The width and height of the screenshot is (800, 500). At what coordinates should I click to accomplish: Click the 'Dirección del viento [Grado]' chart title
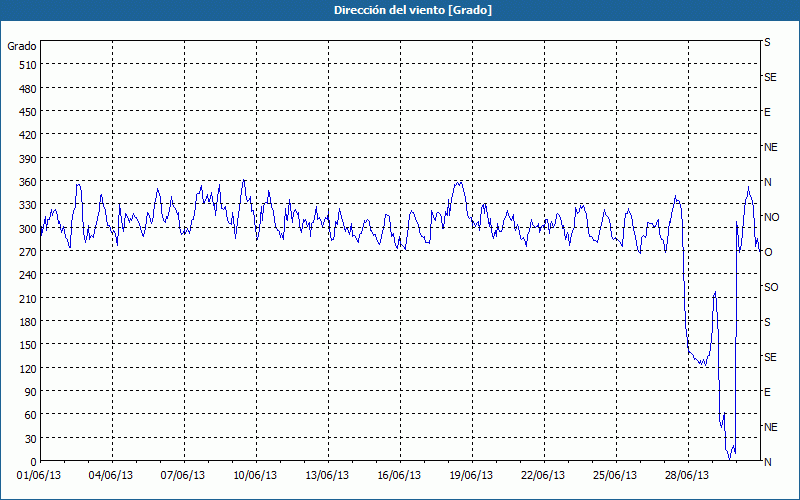point(413,10)
